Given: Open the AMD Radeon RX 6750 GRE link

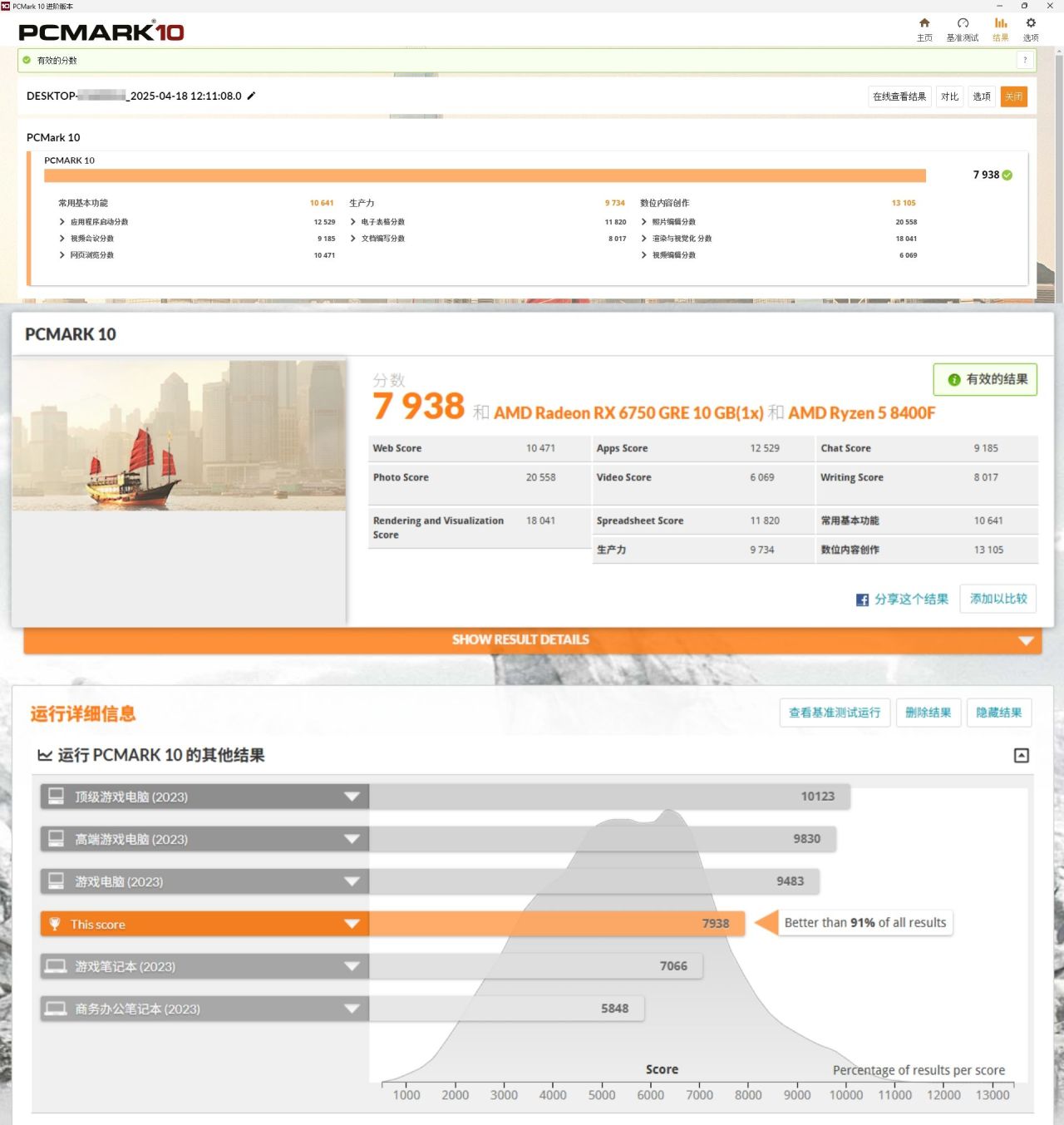Looking at the screenshot, I should pyautogui.click(x=628, y=413).
